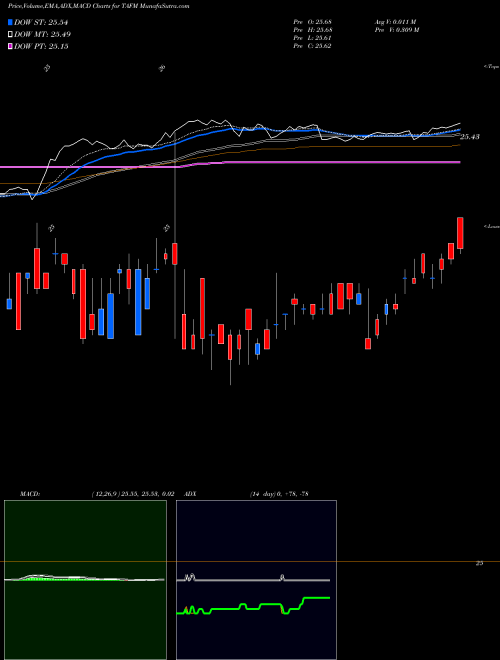The width and height of the screenshot is (500, 660).
Task: Click the blue DOW ST legend swatch
Action: click(11, 22)
